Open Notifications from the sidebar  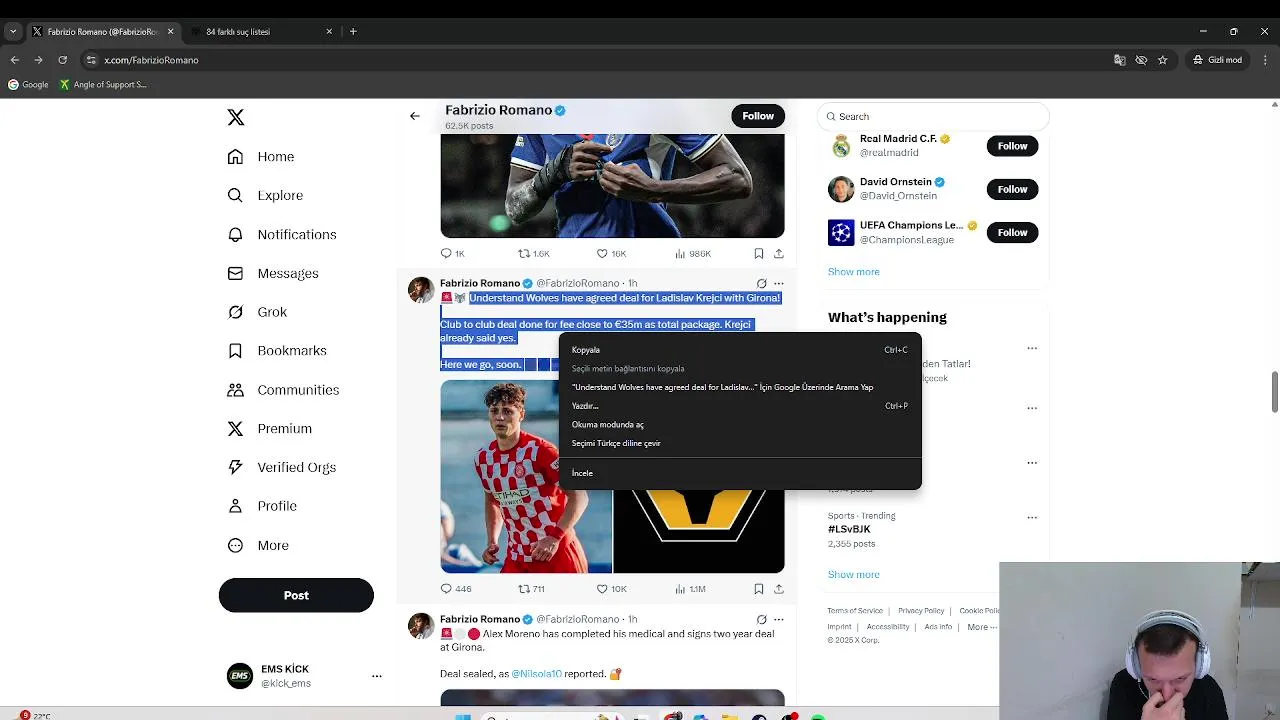coord(282,235)
